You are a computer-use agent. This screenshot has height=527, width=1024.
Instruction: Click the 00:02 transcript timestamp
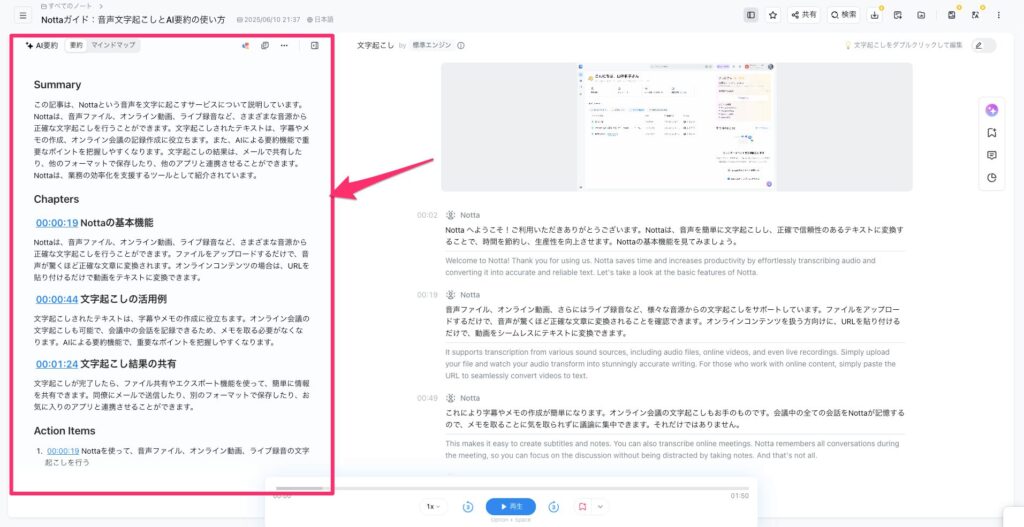click(x=427, y=215)
